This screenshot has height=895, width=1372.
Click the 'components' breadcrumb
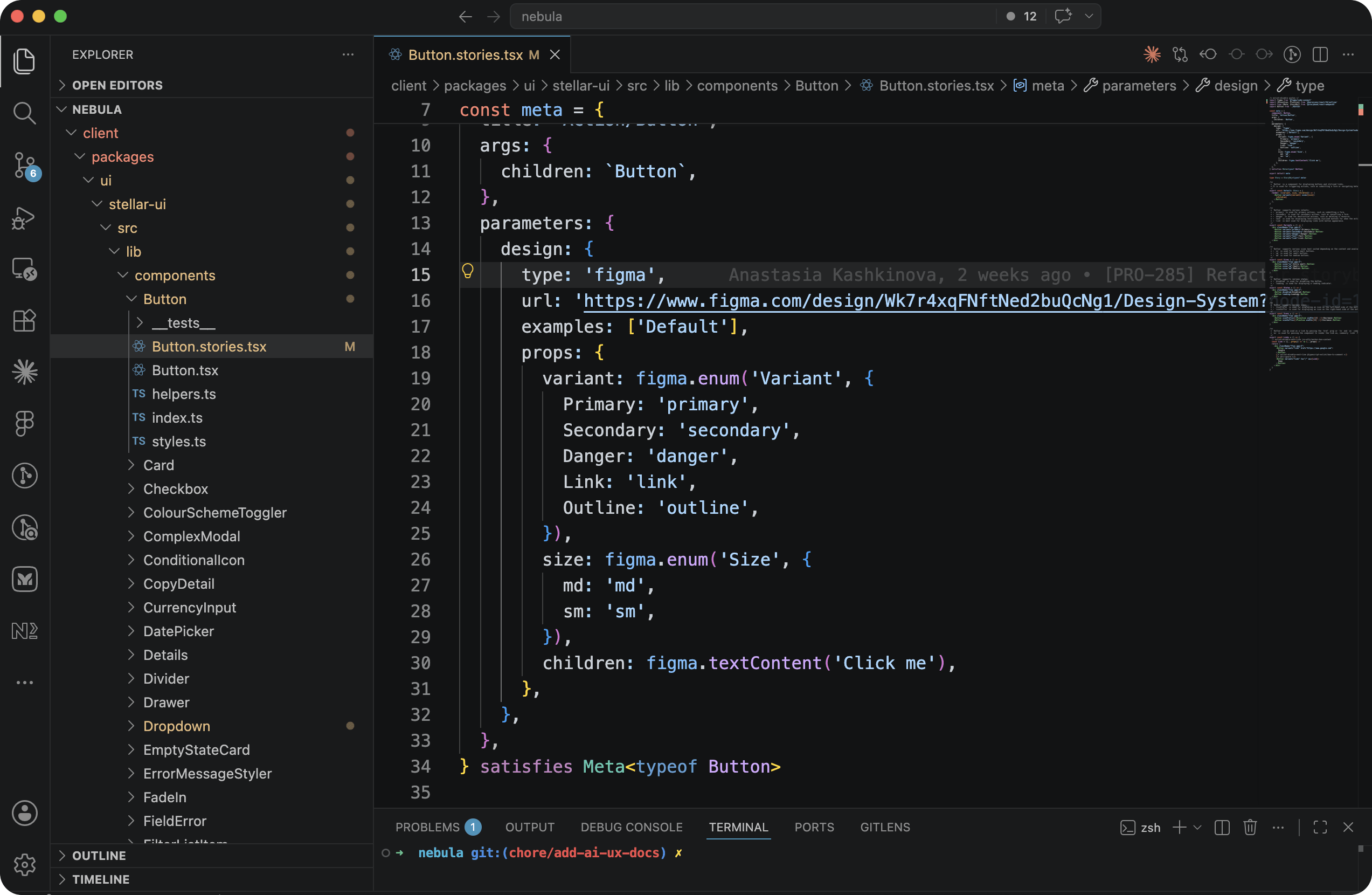click(x=737, y=85)
